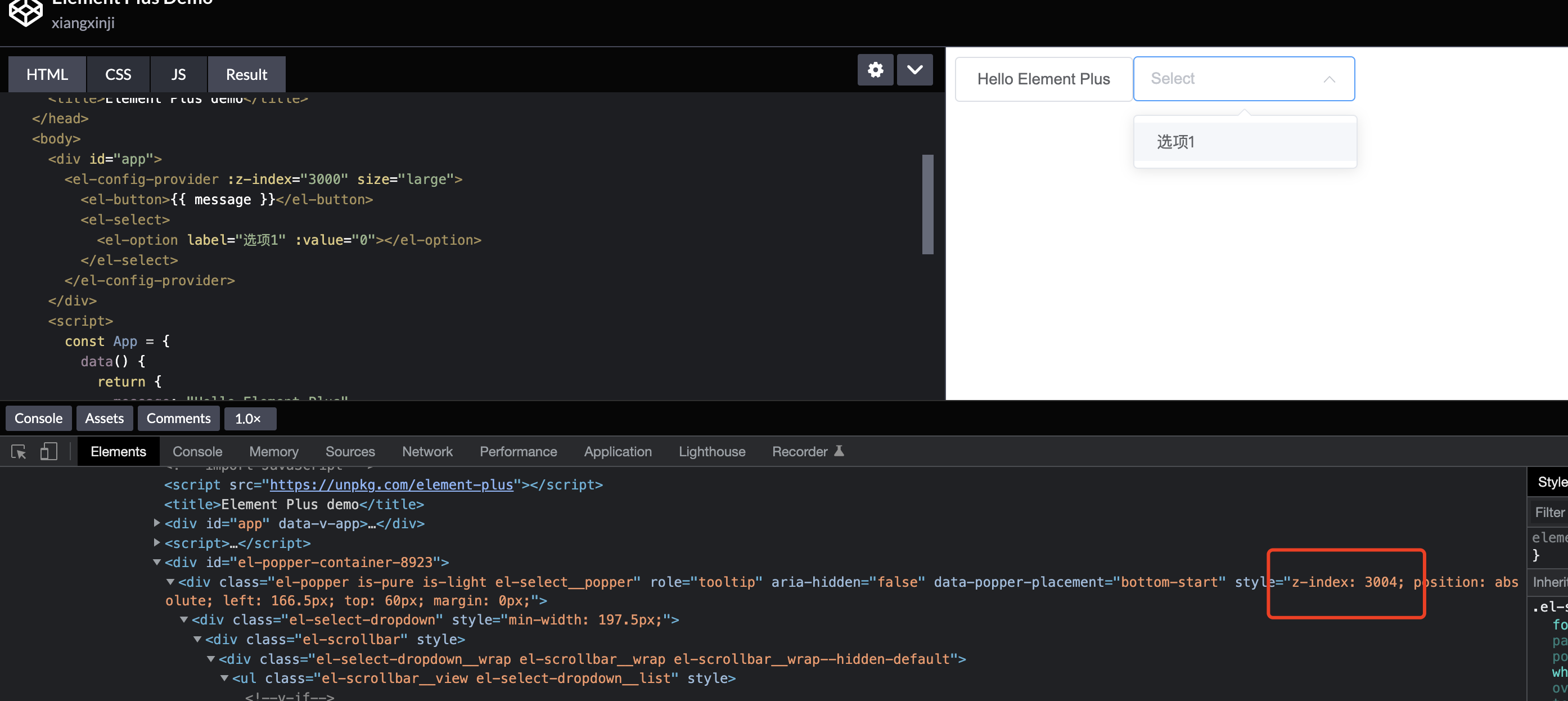Switch to the CSS editor tab
1568x701 pixels.
pyautogui.click(x=118, y=74)
